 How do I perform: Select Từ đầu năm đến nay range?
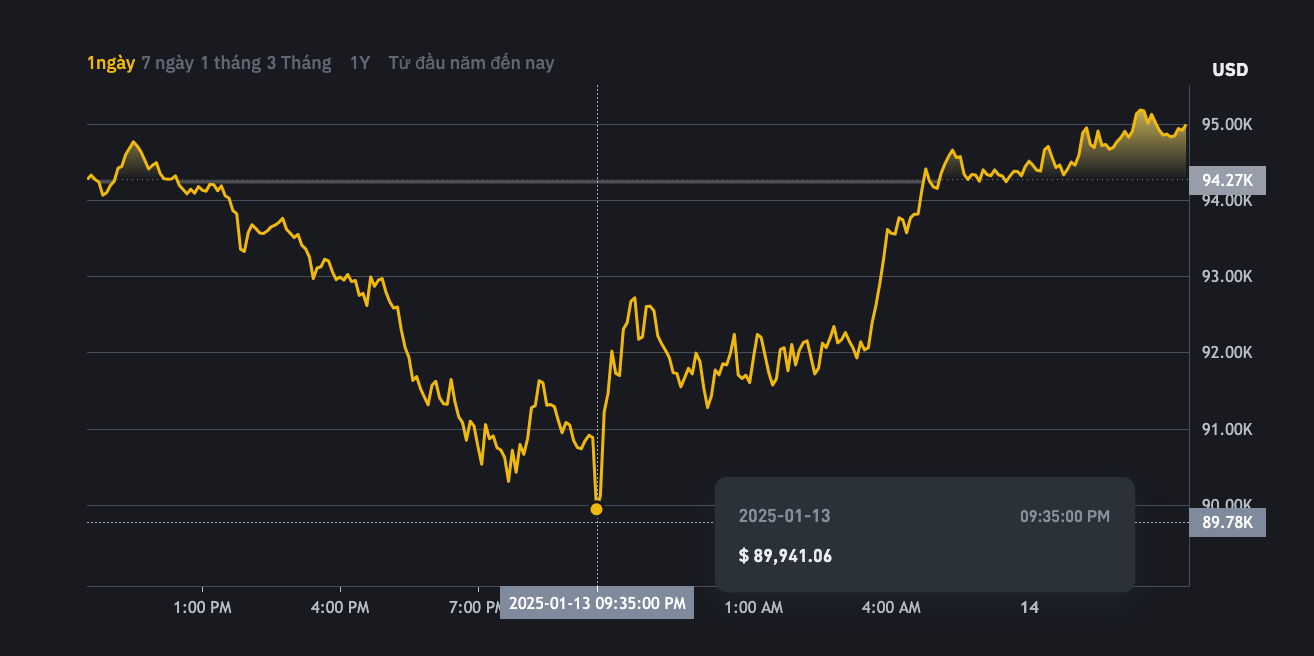point(471,63)
